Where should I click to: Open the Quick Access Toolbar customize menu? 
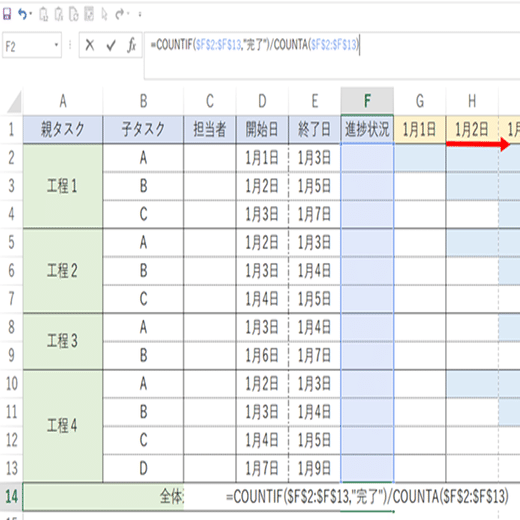coord(140,14)
